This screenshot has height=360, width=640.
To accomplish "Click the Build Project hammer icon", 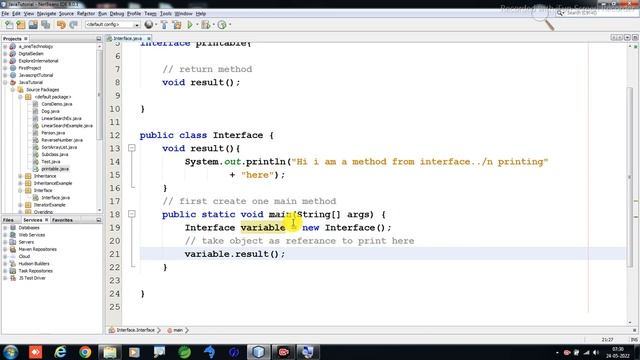I will pos(164,25).
